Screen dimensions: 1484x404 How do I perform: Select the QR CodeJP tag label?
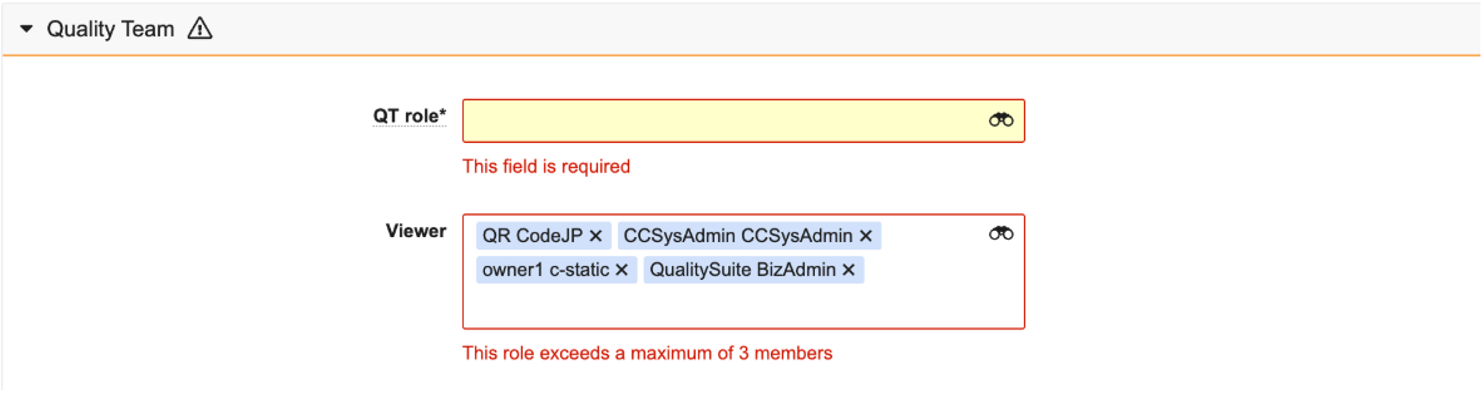point(532,236)
